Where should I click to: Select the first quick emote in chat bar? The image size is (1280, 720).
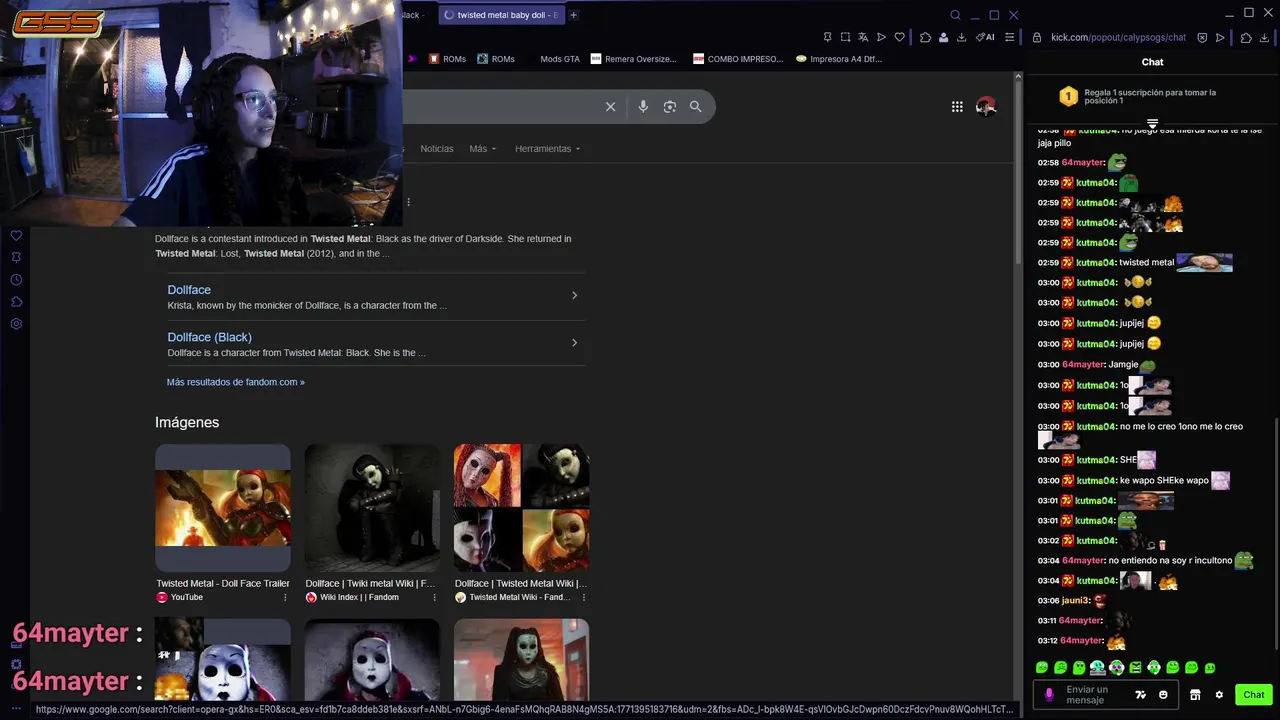tap(1042, 667)
